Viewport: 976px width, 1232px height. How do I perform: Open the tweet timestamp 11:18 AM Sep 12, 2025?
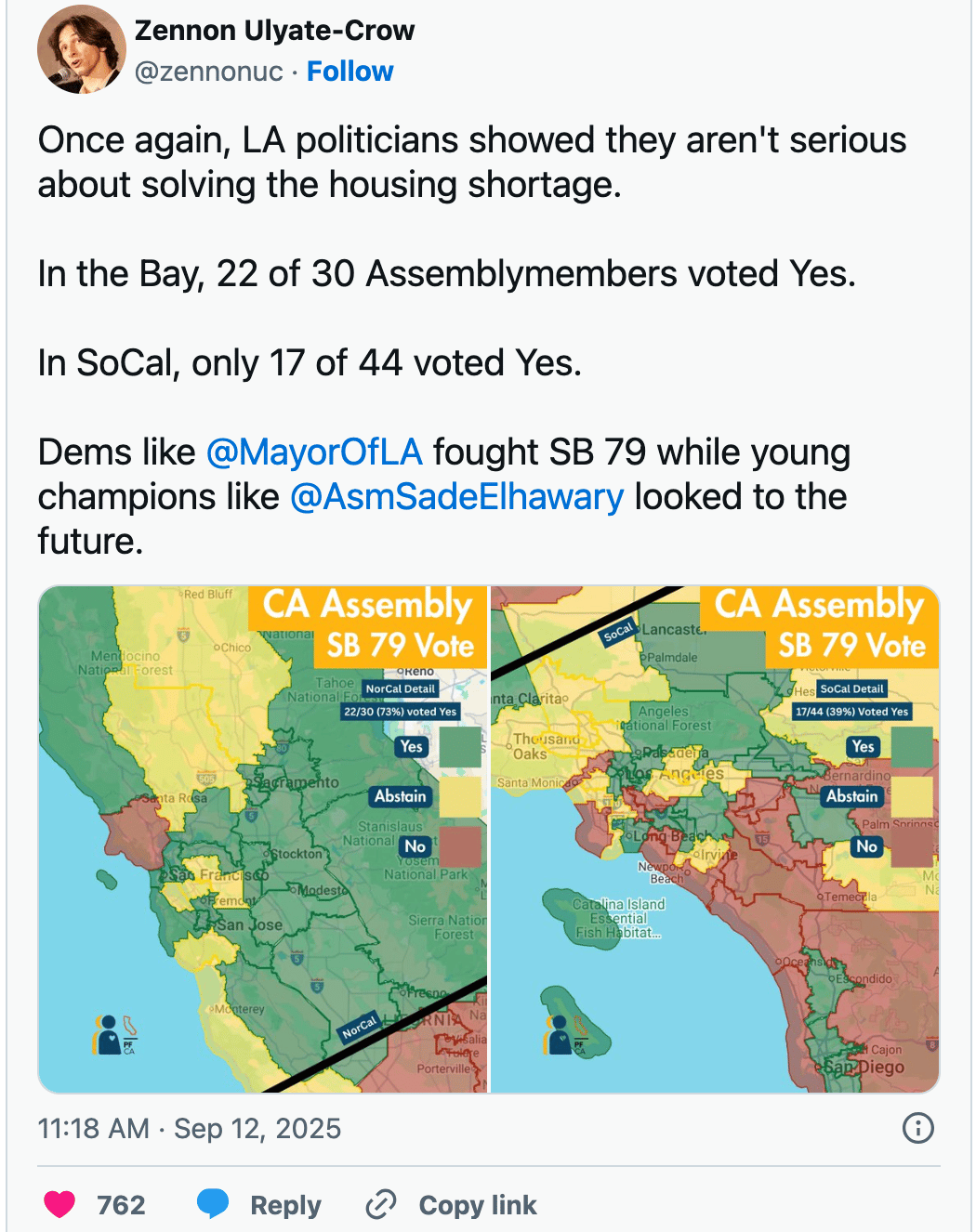[190, 1128]
